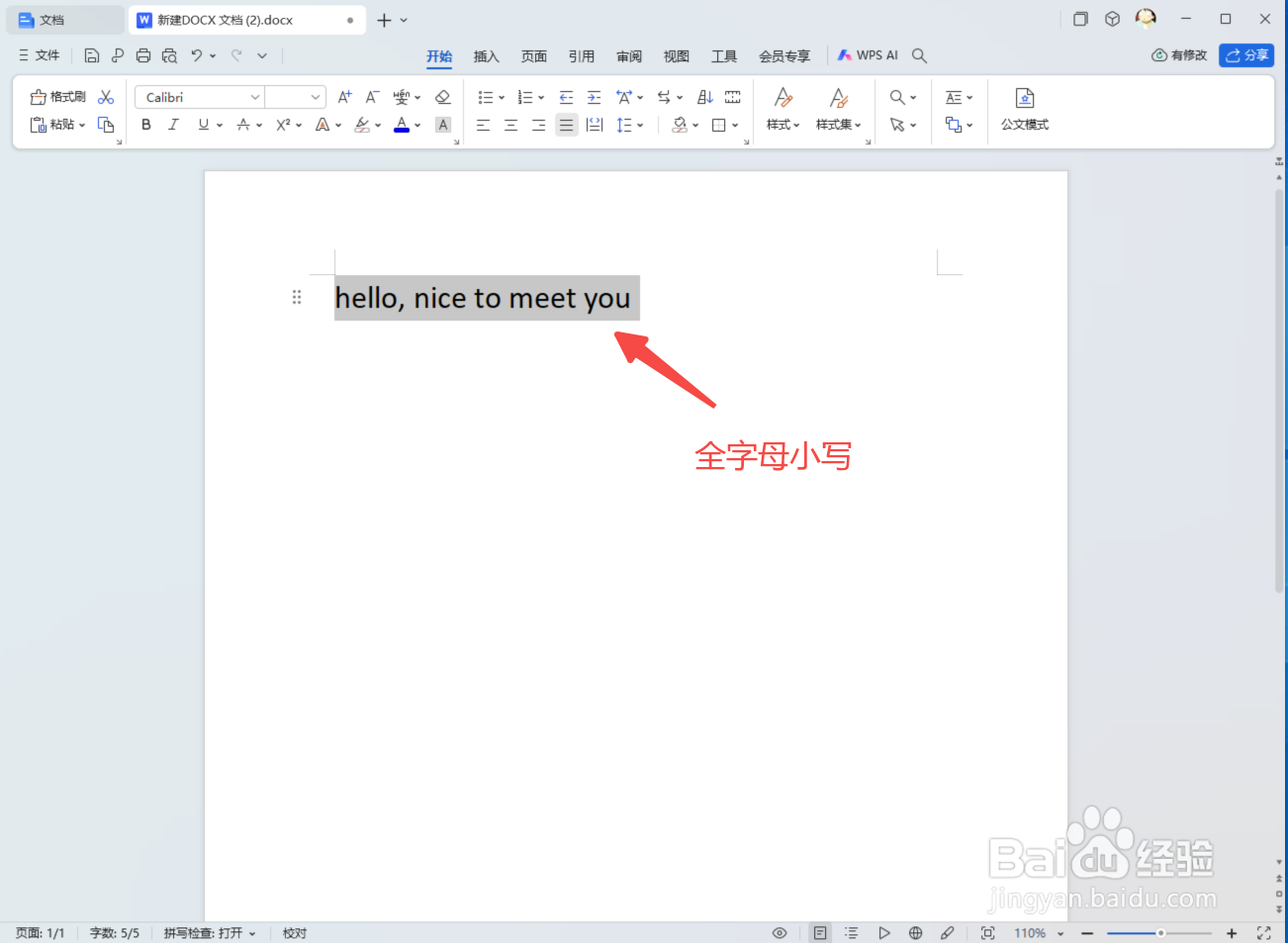Click word count 字数: 5/5 in status bar
The height and width of the screenshot is (943, 1288).
115,933
